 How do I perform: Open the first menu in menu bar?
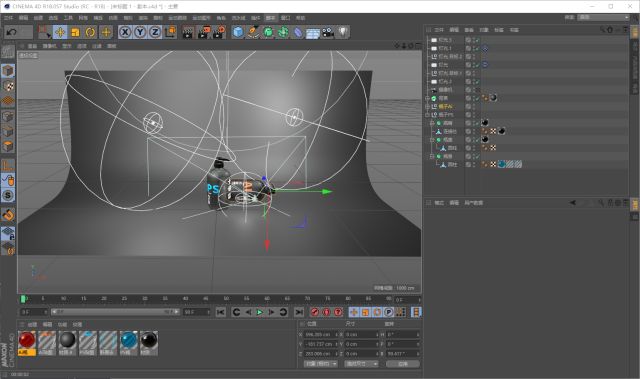coord(9,18)
